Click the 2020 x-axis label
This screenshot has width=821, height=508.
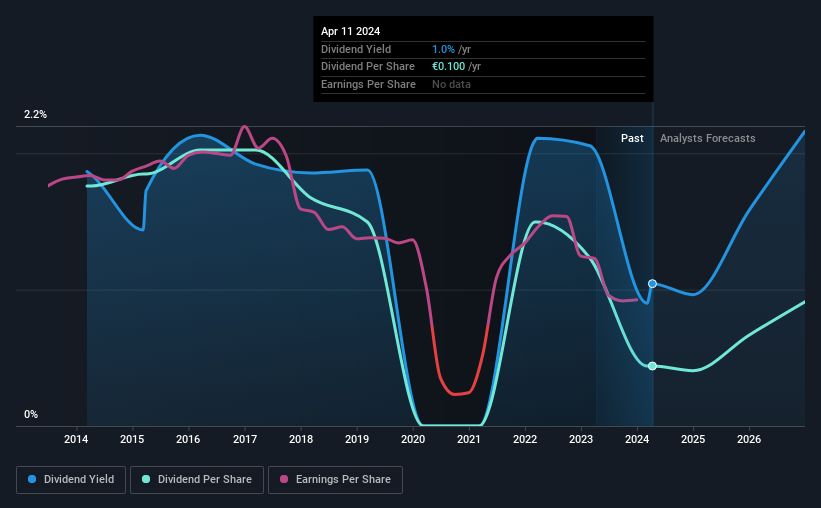(x=413, y=439)
